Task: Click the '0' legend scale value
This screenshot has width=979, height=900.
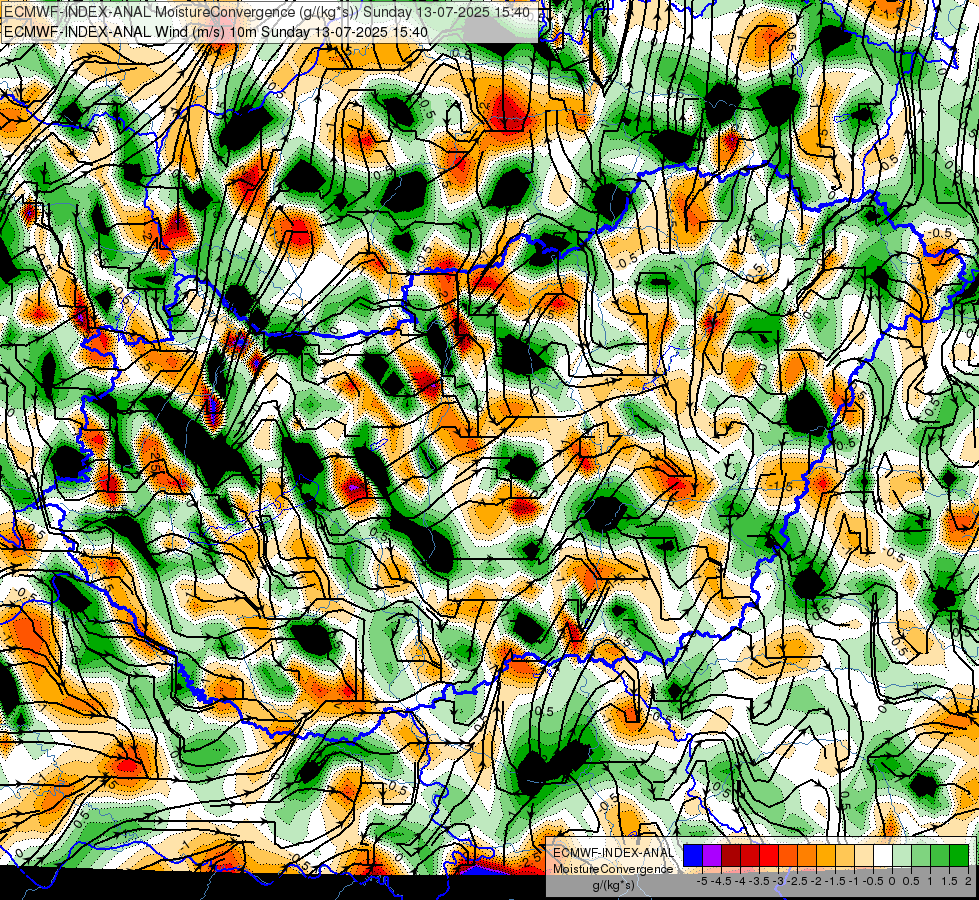Action: click(892, 881)
